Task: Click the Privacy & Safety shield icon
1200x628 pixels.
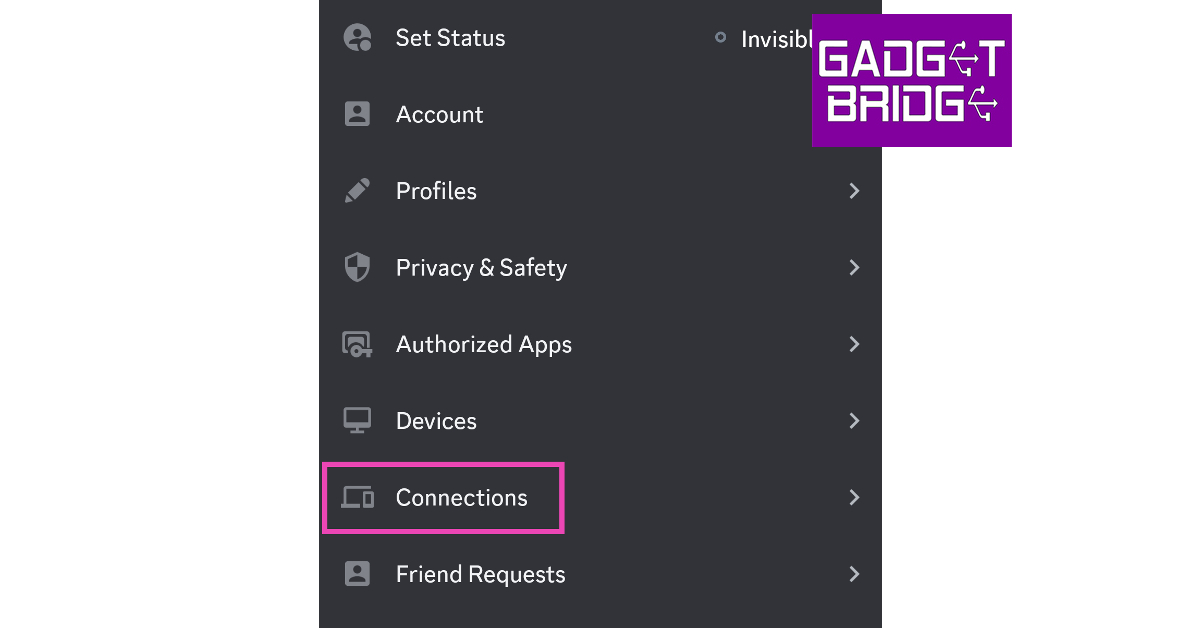Action: coord(357,267)
